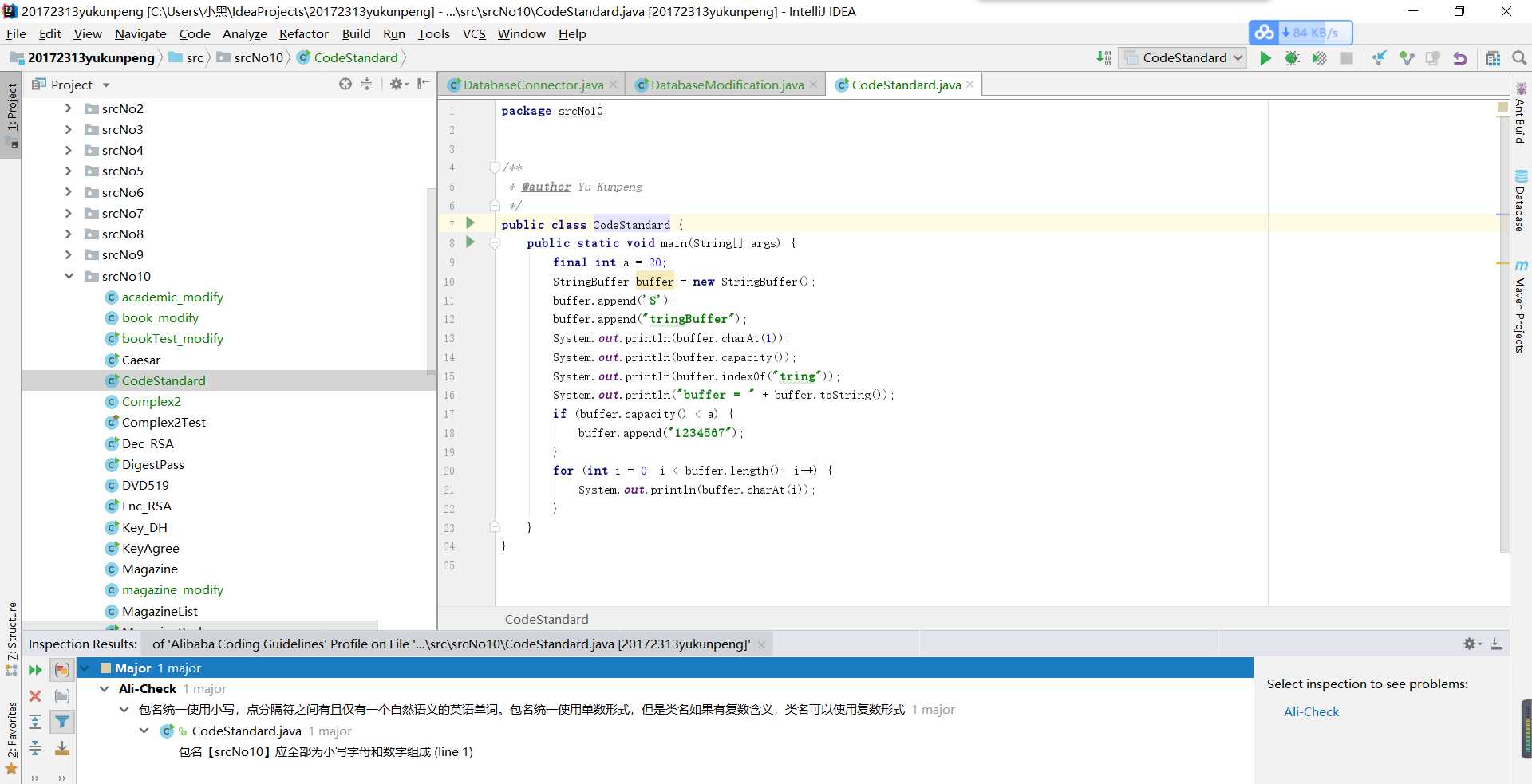Click the Ali-Check link in details pane
Image resolution: width=1532 pixels, height=784 pixels.
click(1311, 711)
